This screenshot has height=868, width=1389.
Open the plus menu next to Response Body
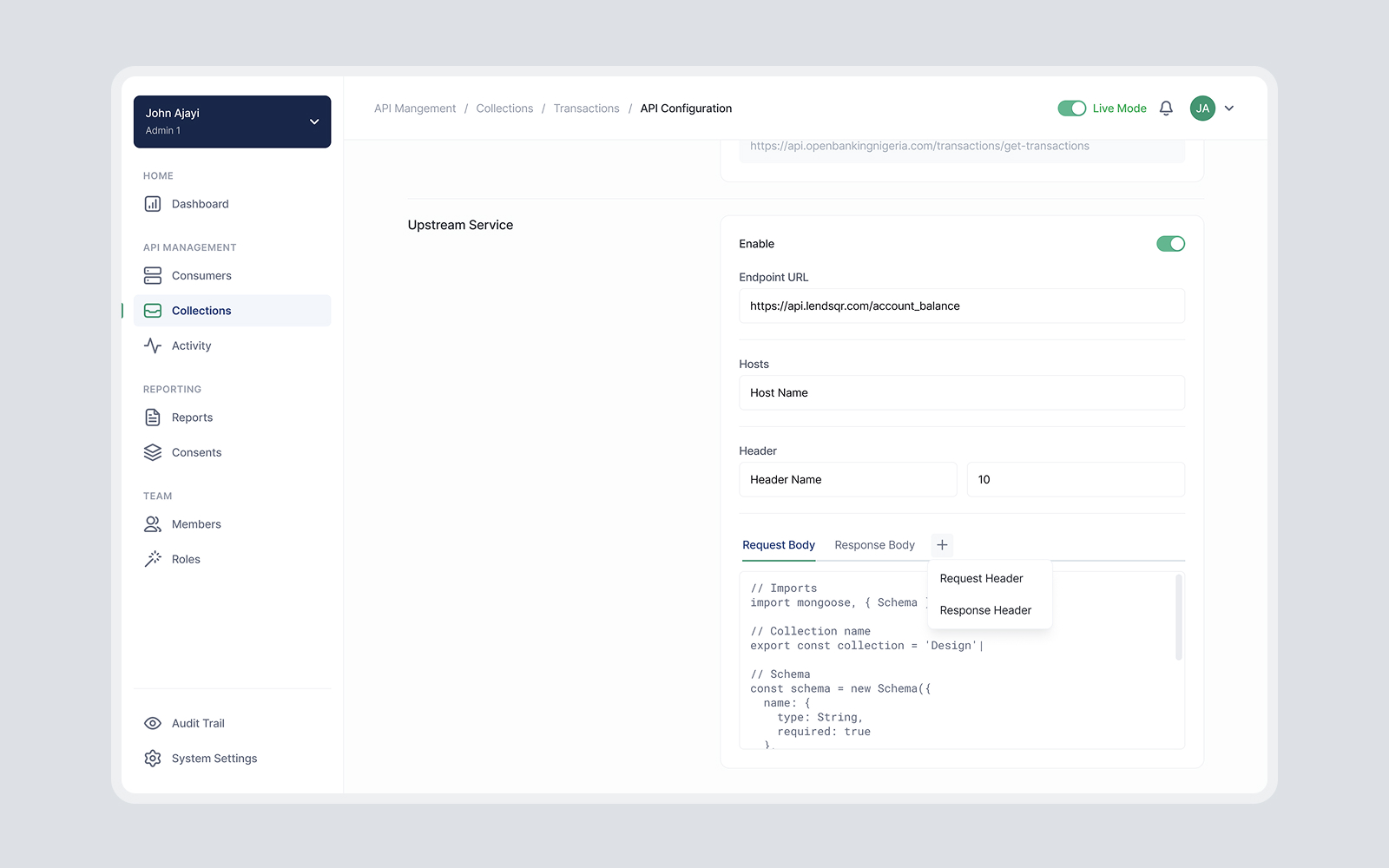point(942,545)
